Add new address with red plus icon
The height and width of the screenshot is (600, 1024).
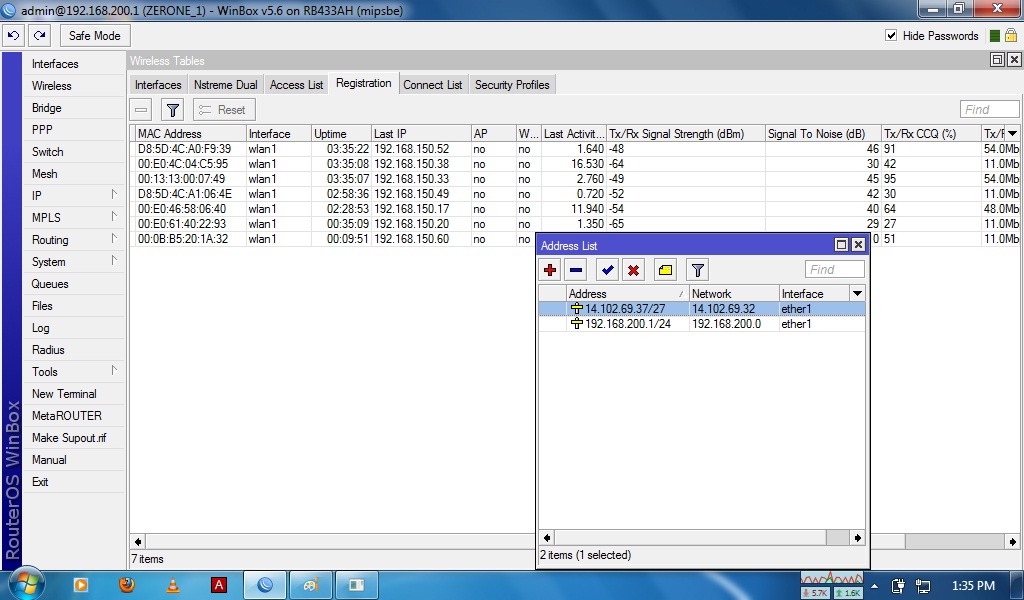click(550, 270)
